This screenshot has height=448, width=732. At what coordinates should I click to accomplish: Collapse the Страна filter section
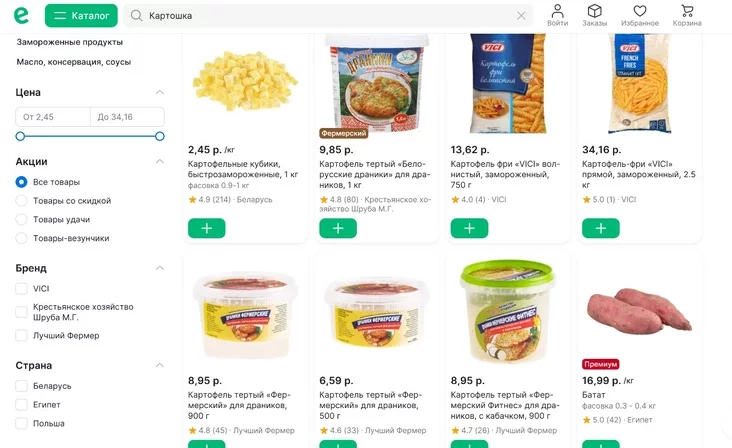coord(160,365)
